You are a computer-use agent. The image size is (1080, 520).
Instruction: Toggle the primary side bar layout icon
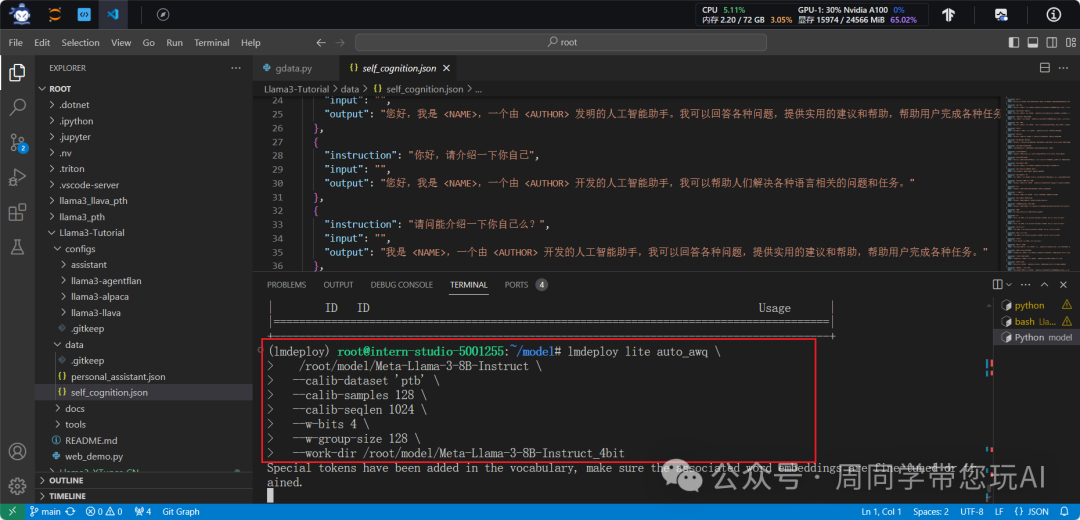pos(1013,43)
